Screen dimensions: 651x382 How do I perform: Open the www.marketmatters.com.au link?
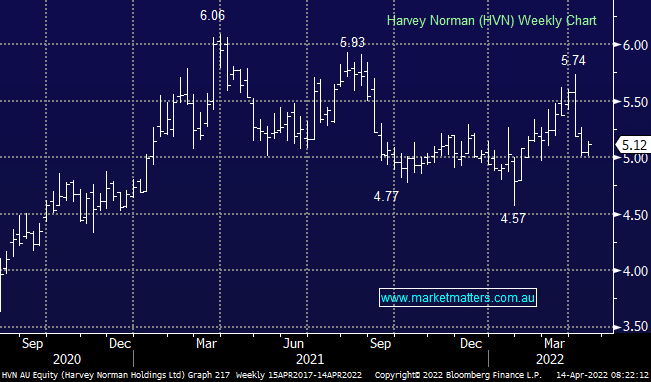pyautogui.click(x=458, y=298)
